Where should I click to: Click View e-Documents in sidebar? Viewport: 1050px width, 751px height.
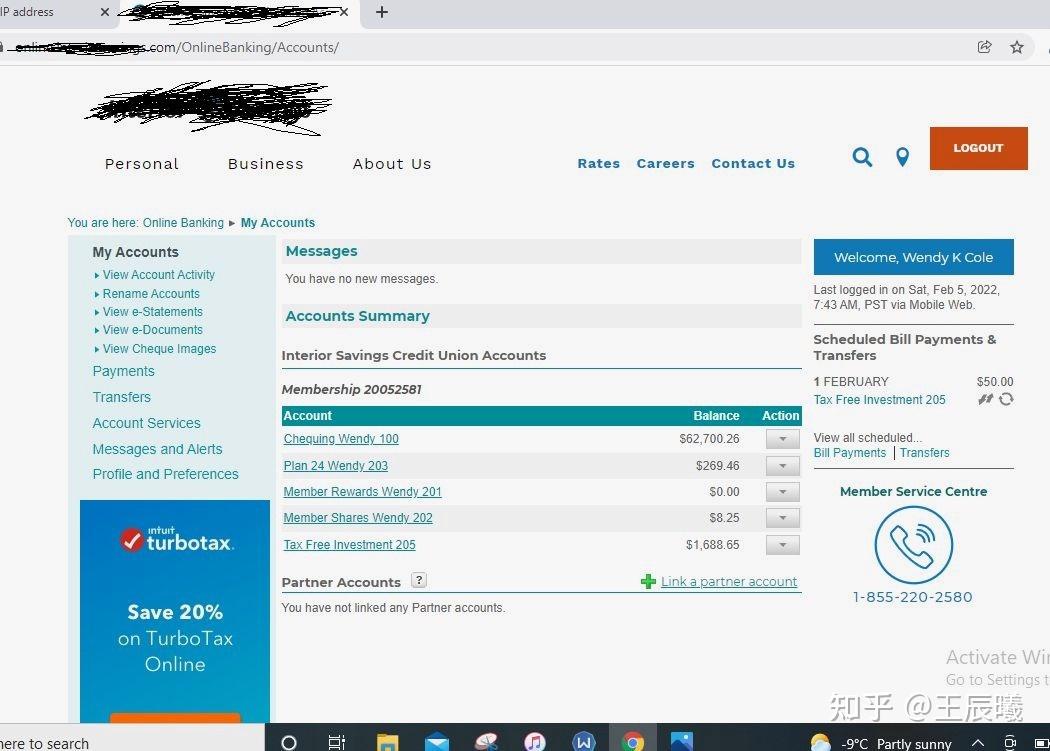click(x=153, y=330)
